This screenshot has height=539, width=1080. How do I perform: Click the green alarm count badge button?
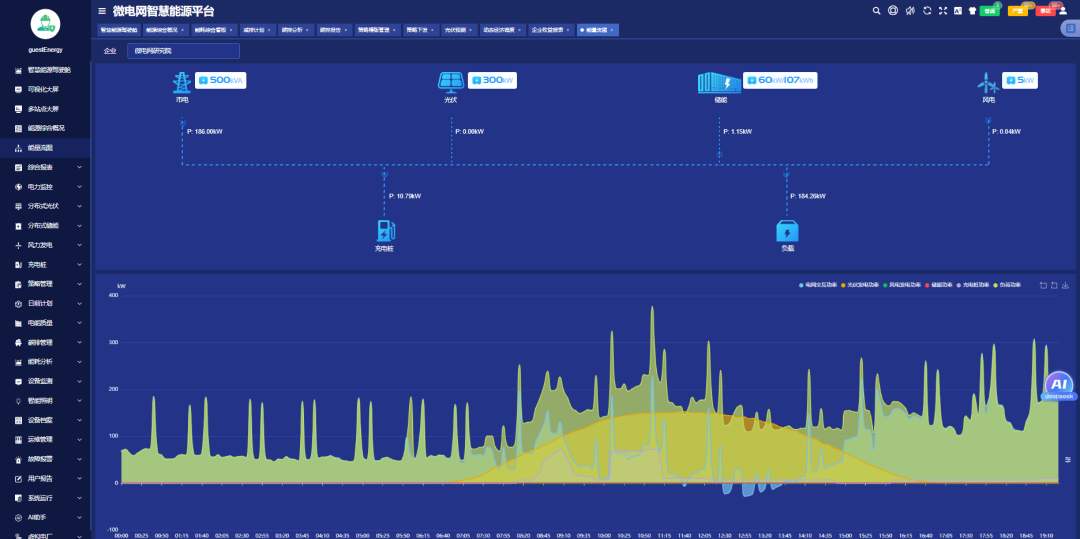989,11
